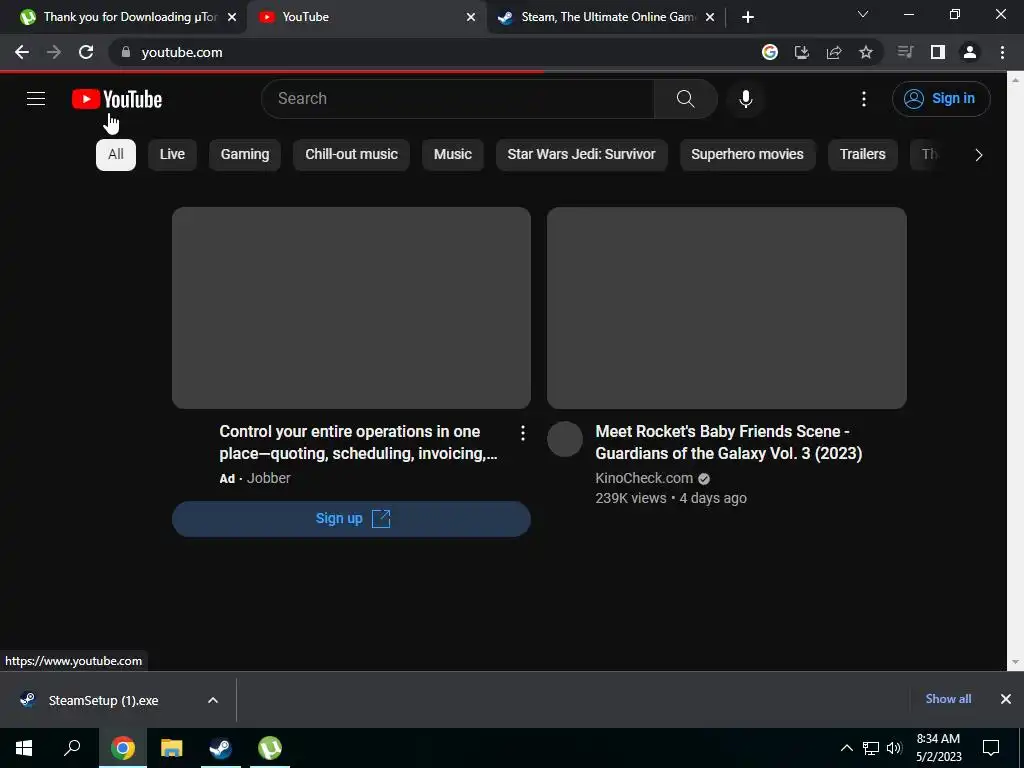Image resolution: width=1024 pixels, height=768 pixels.
Task: Open a new browser tab
Action: 748,18
